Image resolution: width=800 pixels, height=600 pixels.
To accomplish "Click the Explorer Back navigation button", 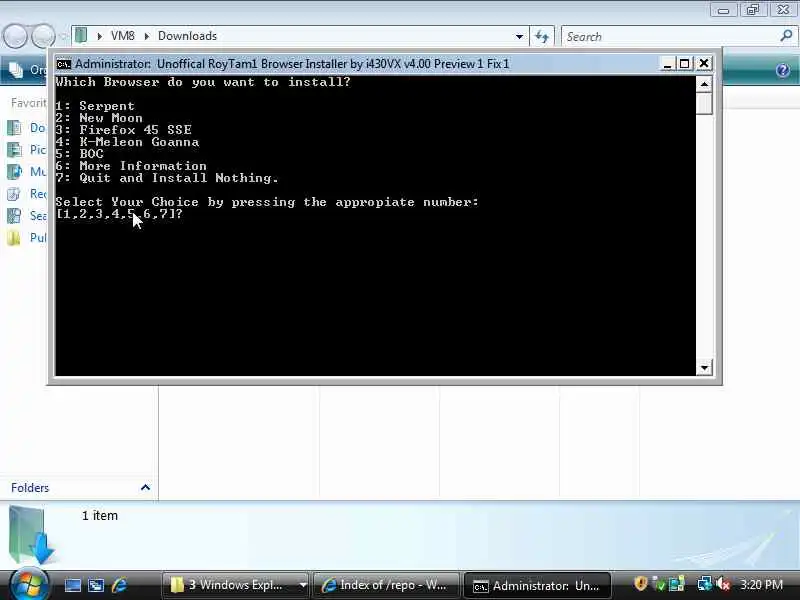I will point(15,36).
